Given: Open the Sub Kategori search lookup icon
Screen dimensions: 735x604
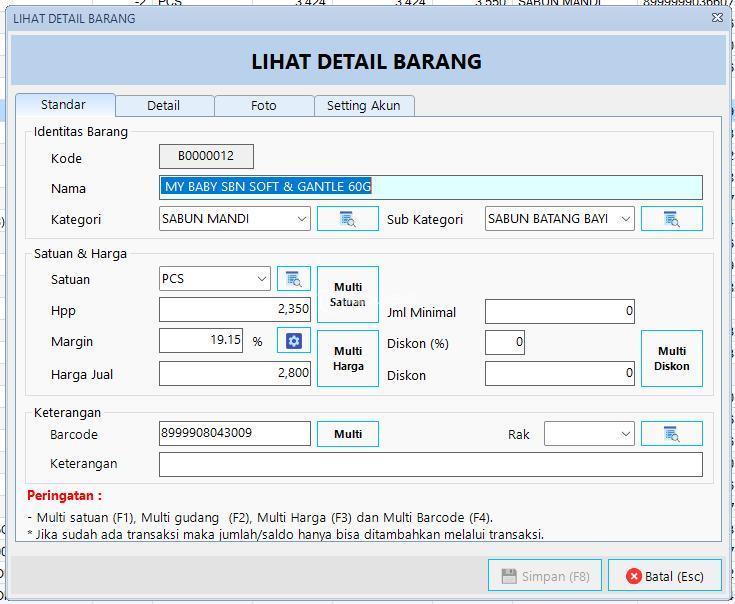Looking at the screenshot, I should (x=671, y=219).
